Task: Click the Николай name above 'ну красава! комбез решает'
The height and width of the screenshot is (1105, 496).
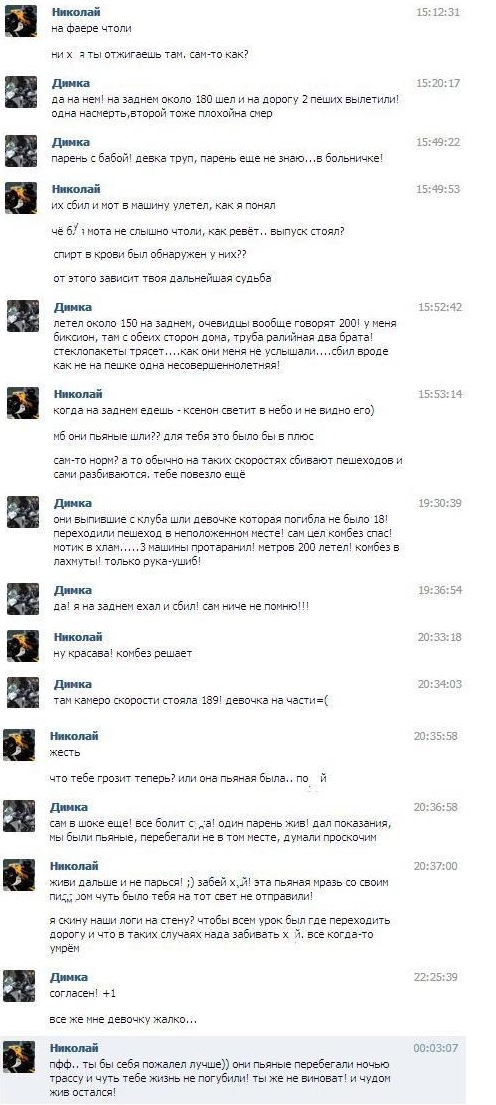Action: (x=78, y=636)
